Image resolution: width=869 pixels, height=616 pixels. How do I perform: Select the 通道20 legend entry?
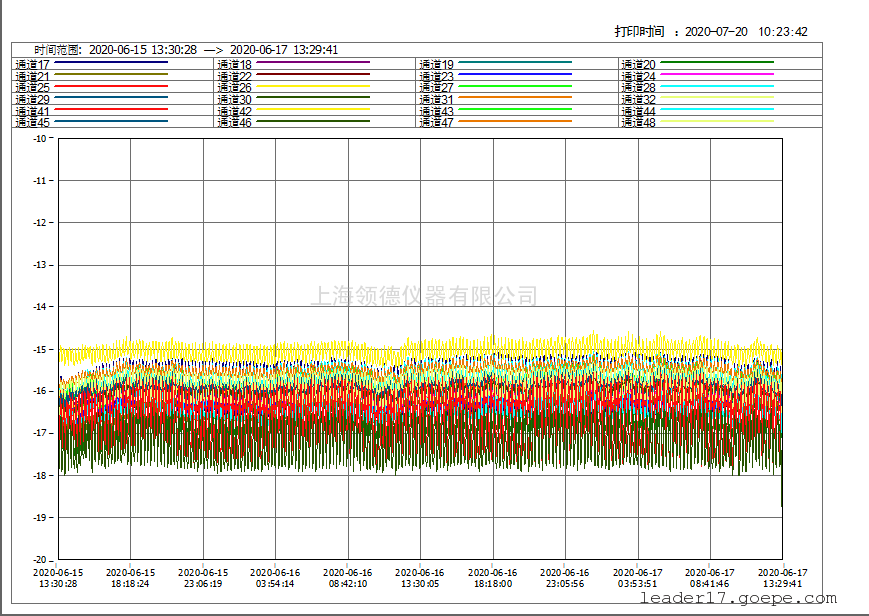point(638,64)
